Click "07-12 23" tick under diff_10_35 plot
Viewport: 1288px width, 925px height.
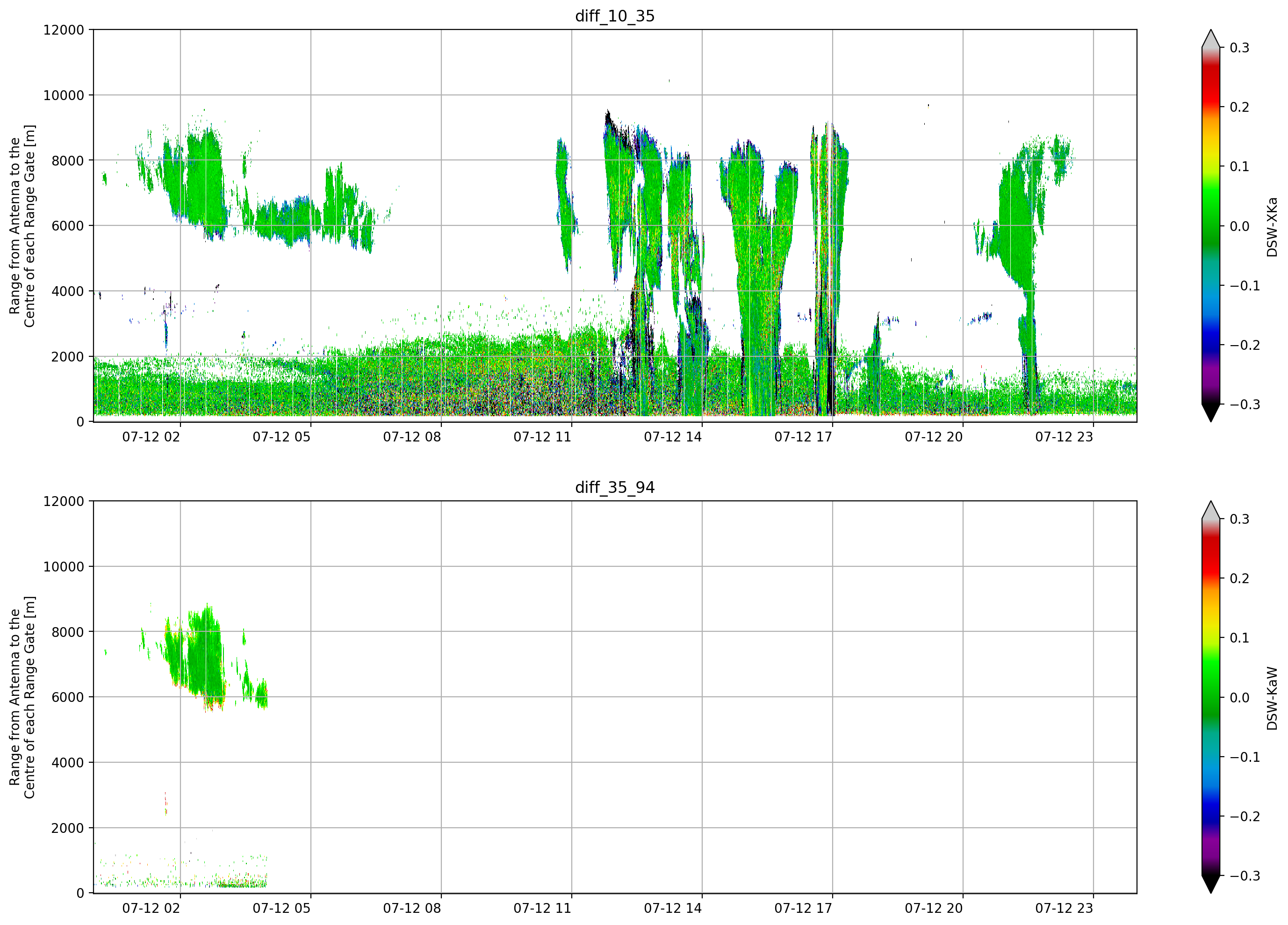(1064, 437)
